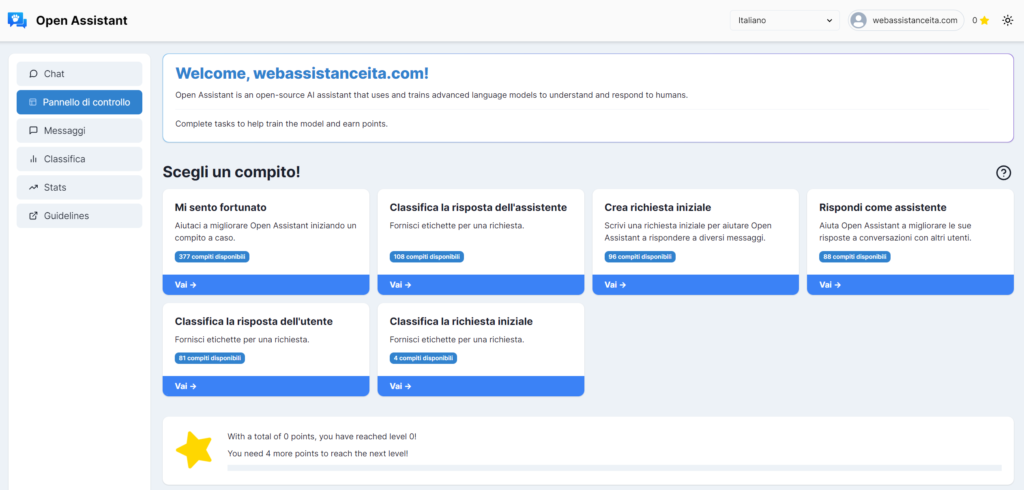1024x490 pixels.
Task: Open the webassistanceita.com account menu
Action: 906,20
